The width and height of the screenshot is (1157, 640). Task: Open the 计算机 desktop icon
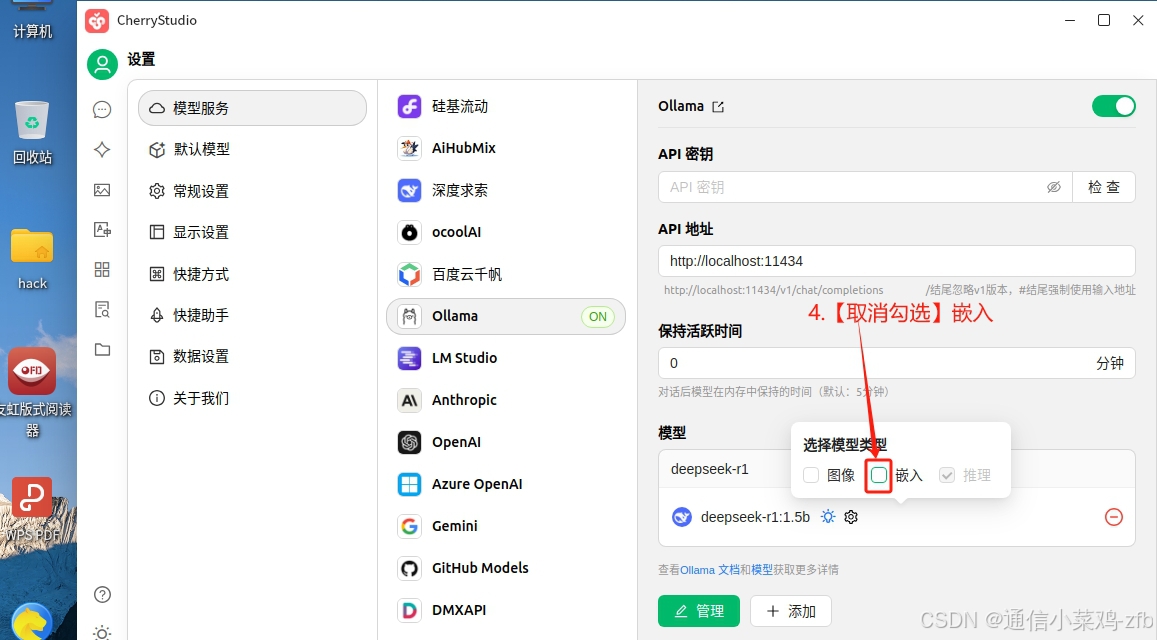click(x=32, y=20)
